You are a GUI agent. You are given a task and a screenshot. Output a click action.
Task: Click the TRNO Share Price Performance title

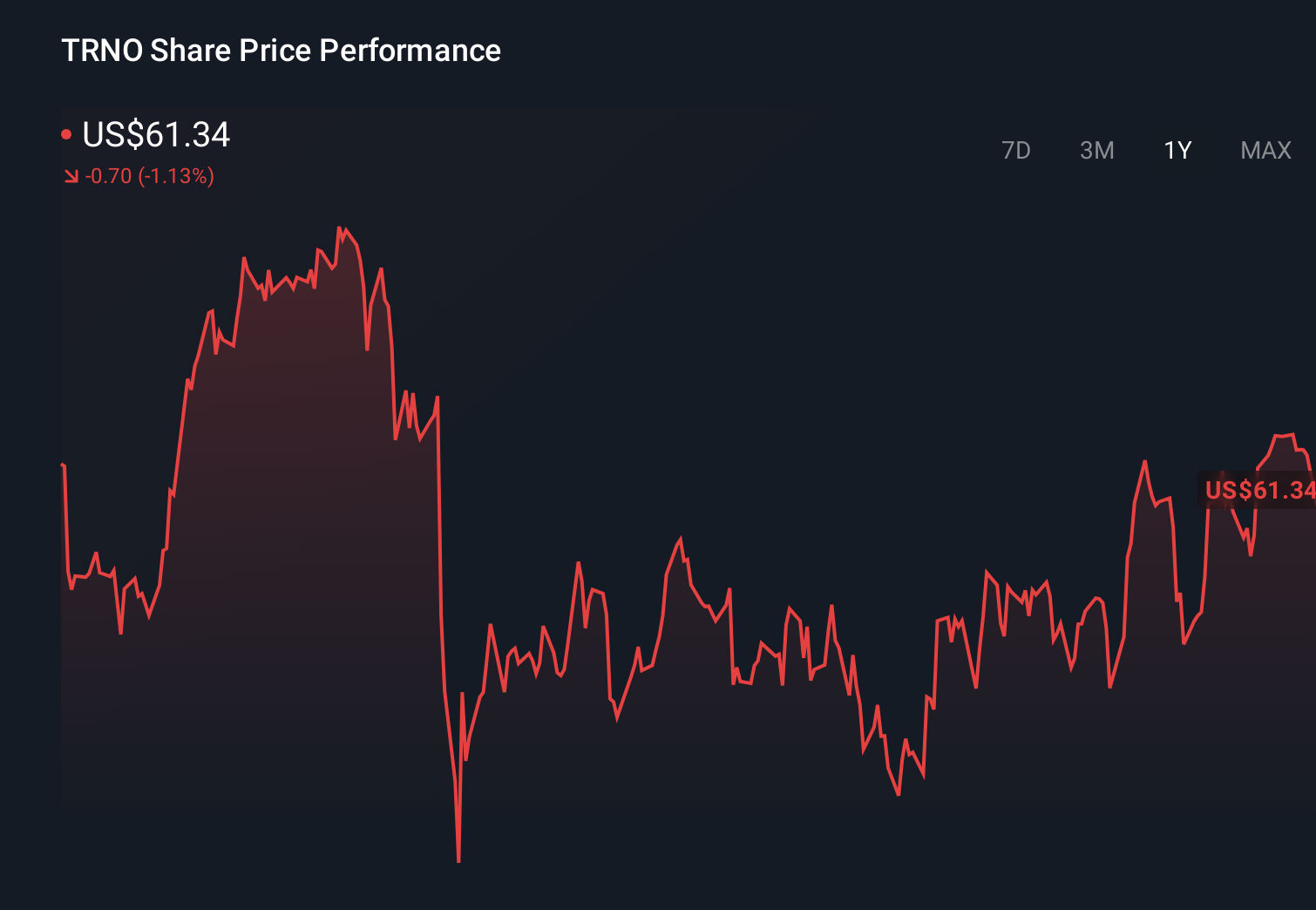(281, 50)
